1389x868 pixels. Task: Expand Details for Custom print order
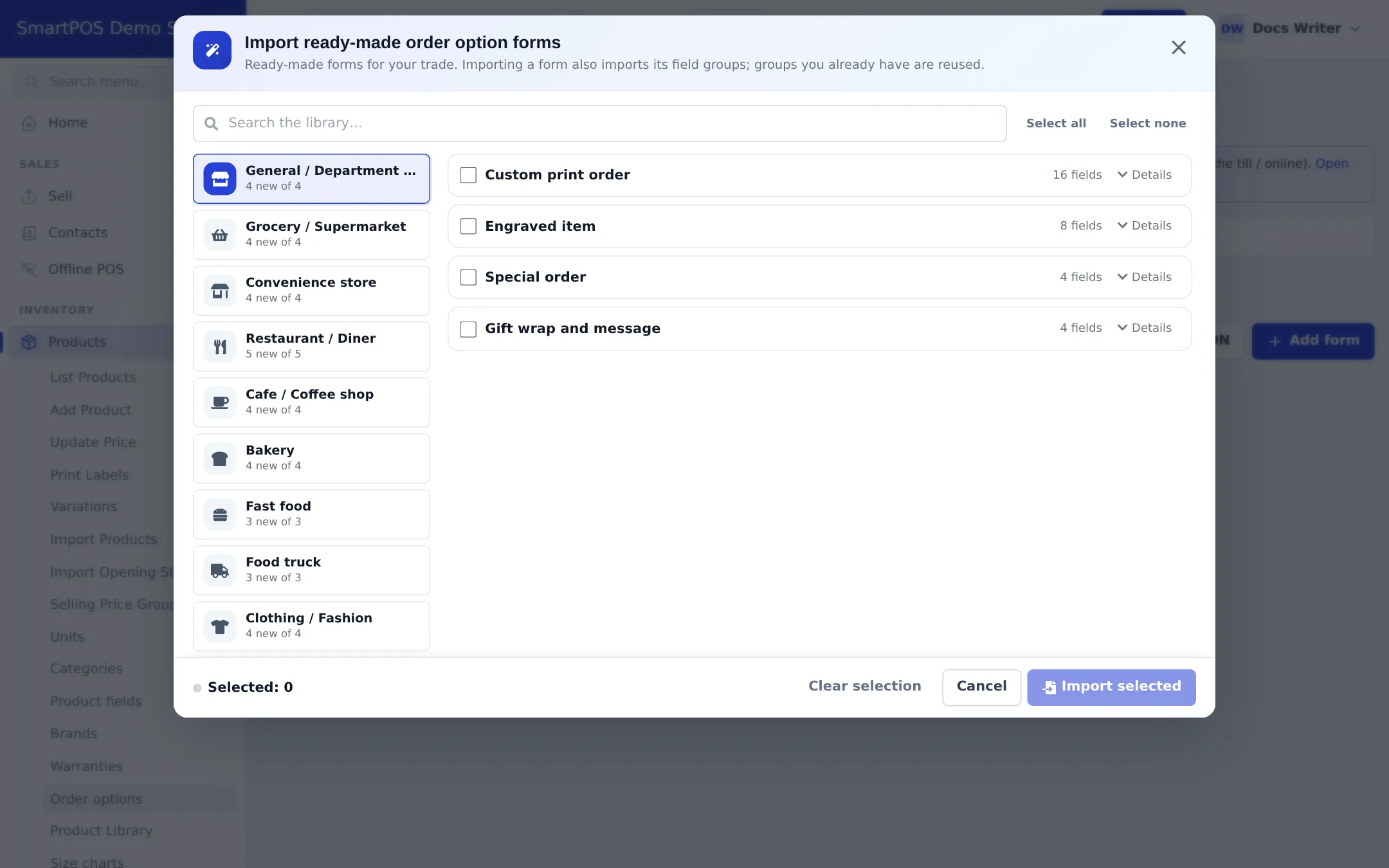[x=1144, y=175]
